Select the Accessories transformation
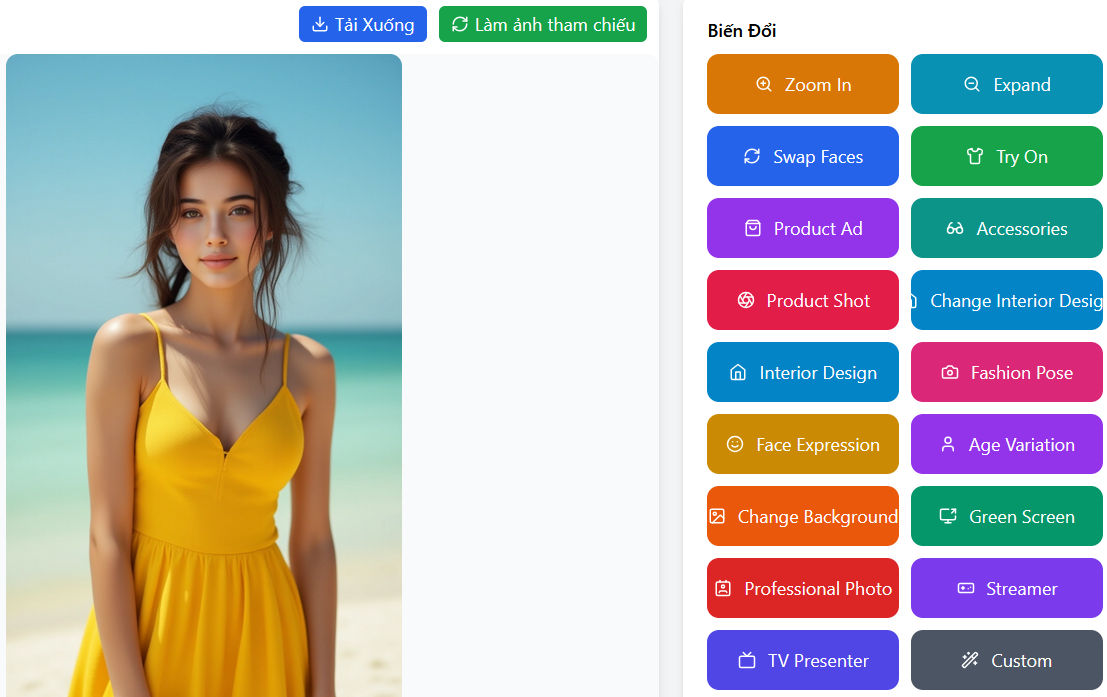Image resolution: width=1107 pixels, height=697 pixels. point(1007,228)
